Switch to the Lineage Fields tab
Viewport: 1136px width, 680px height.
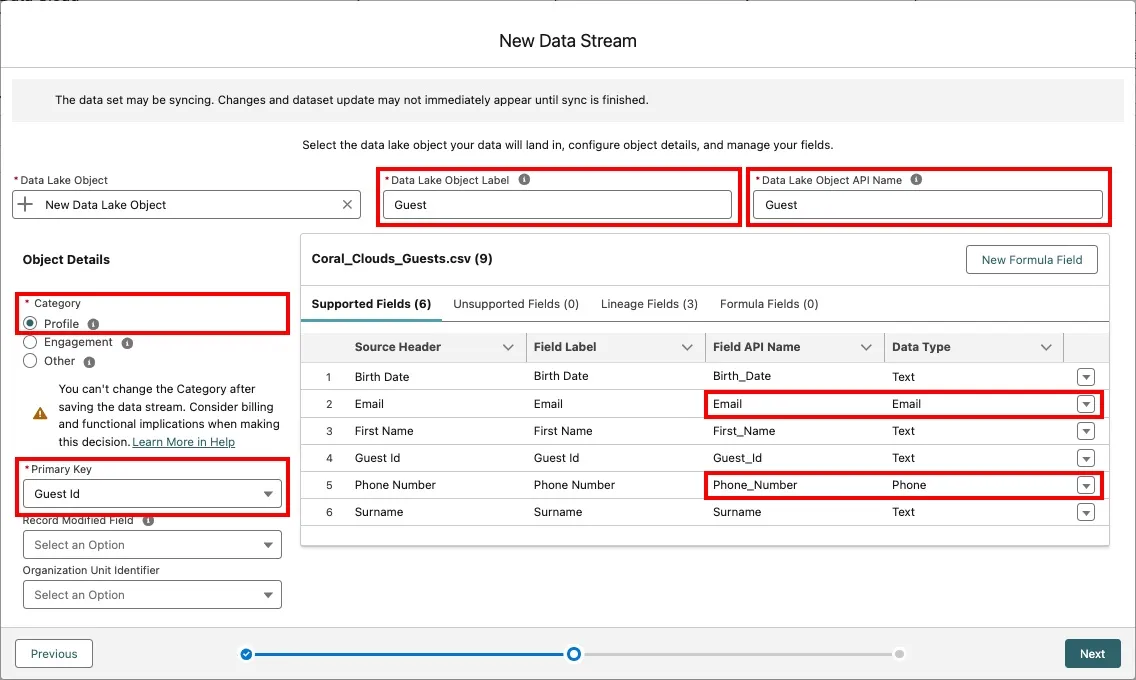click(x=649, y=304)
